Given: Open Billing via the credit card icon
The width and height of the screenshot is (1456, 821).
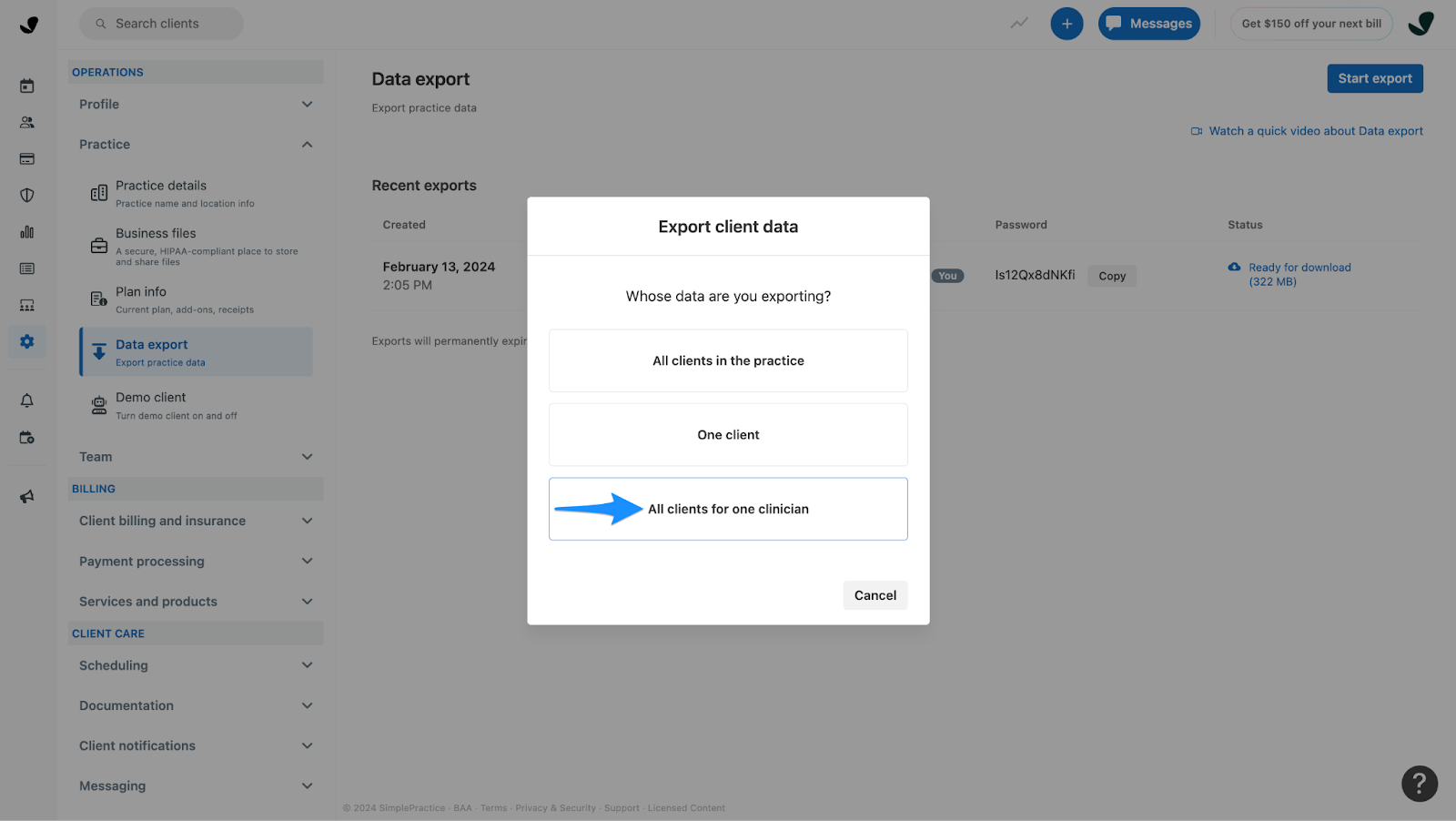Looking at the screenshot, I should click(26, 158).
